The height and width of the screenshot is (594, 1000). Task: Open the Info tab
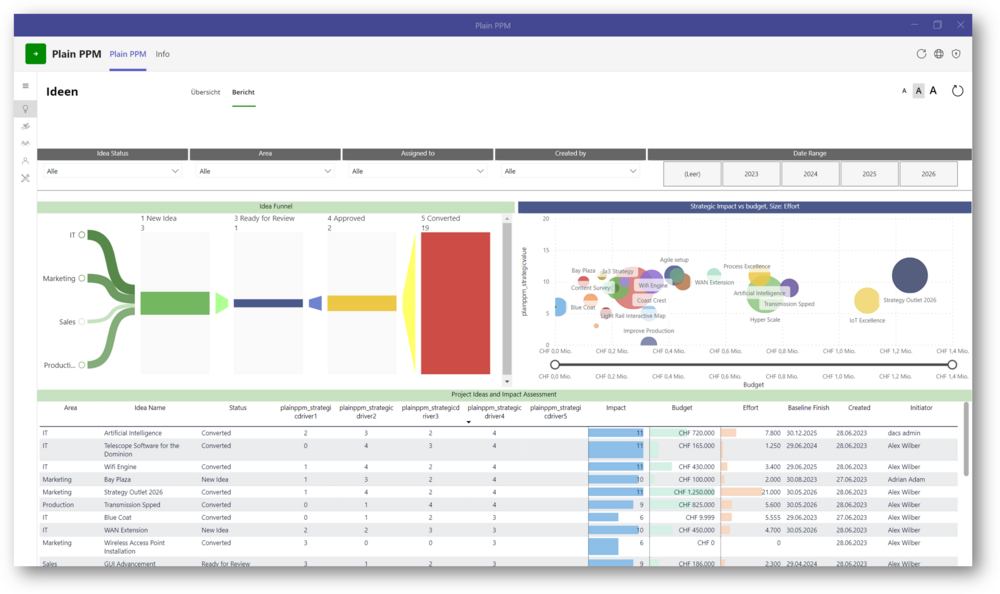click(x=162, y=54)
